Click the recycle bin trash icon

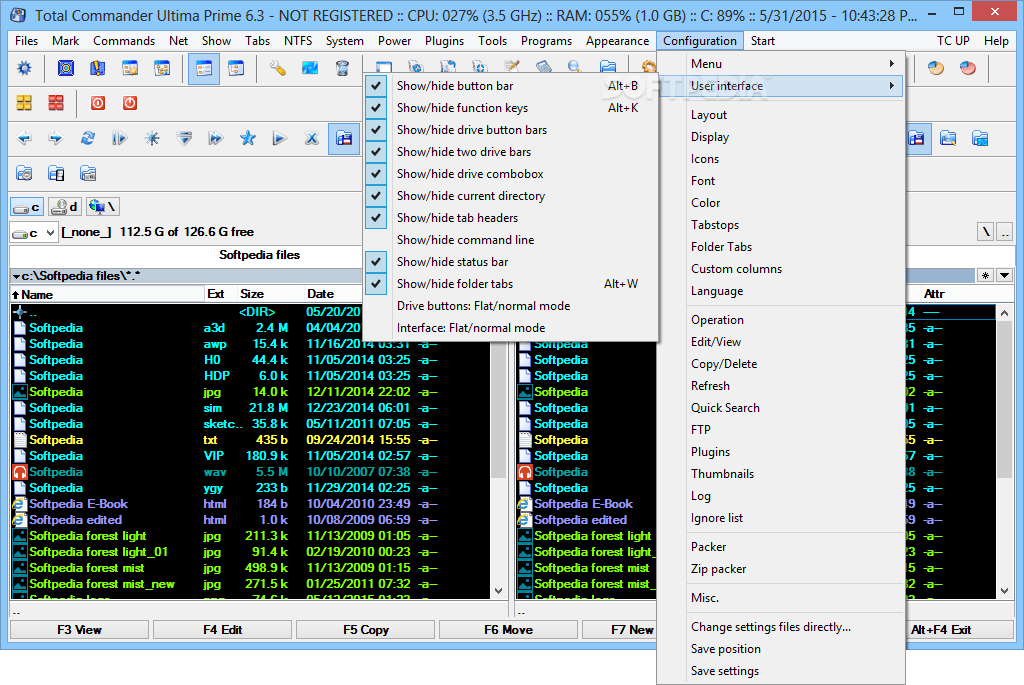click(x=342, y=68)
